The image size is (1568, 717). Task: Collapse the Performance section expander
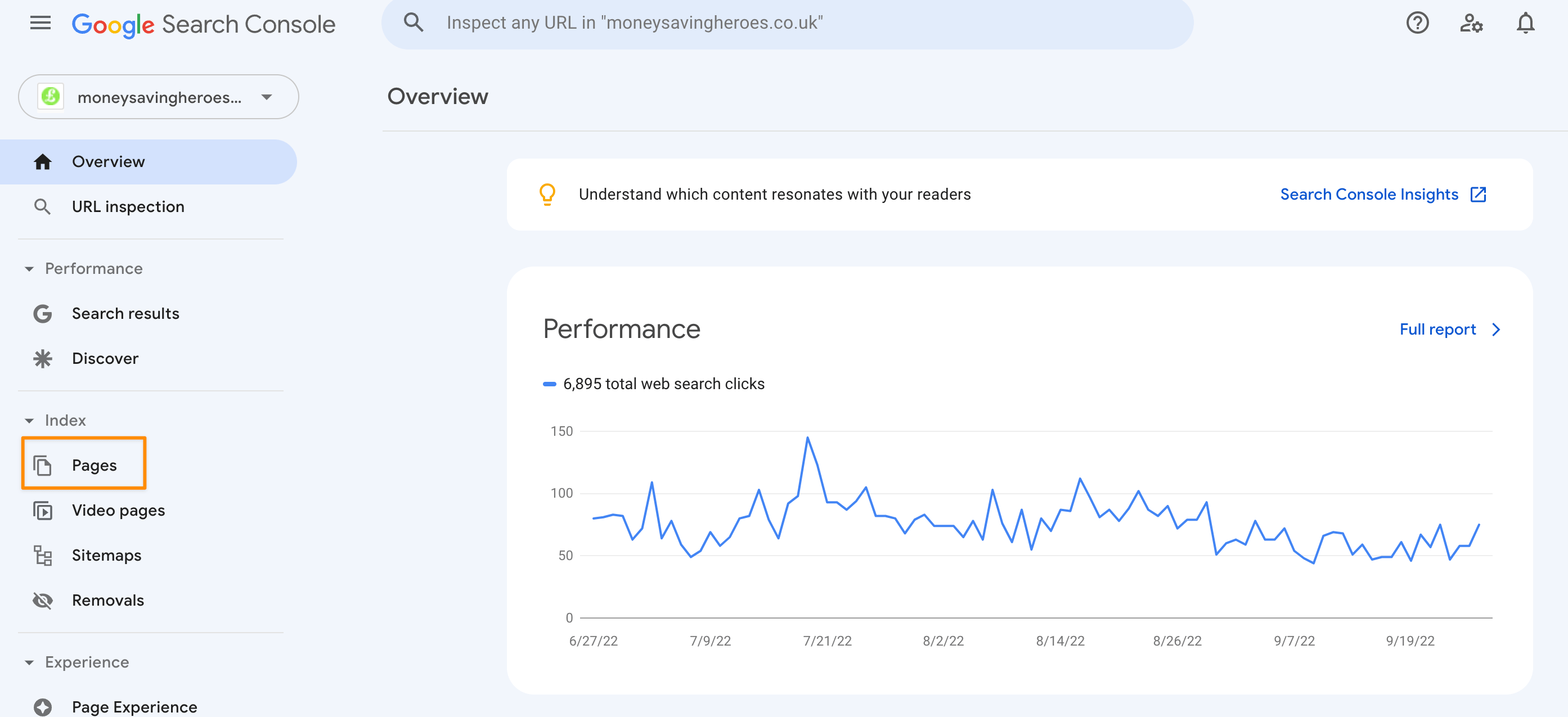pos(29,268)
